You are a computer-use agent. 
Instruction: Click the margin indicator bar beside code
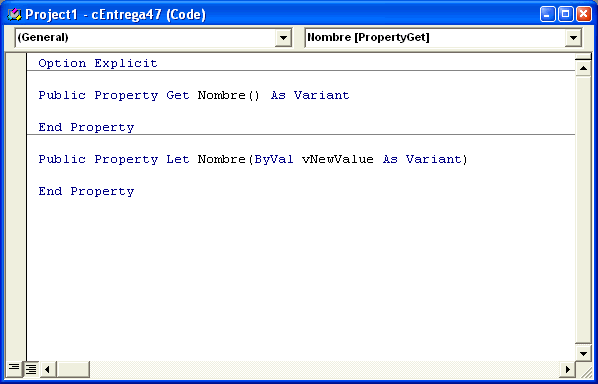(16, 206)
